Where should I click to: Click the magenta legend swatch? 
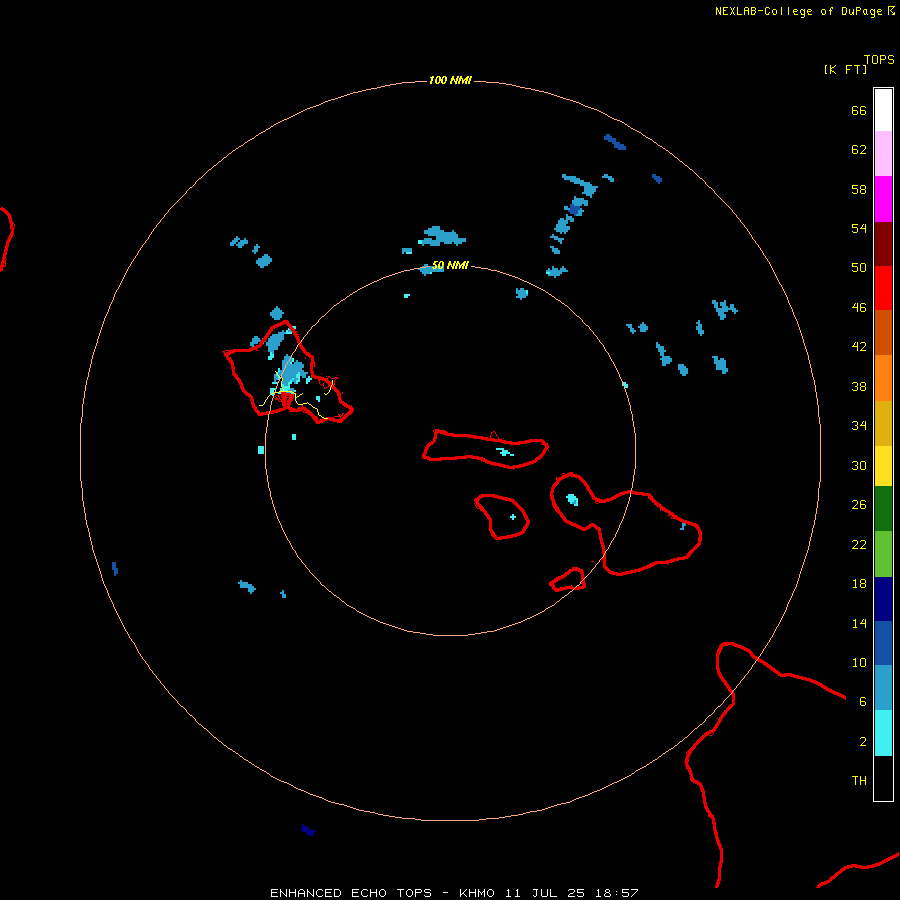coord(883,199)
